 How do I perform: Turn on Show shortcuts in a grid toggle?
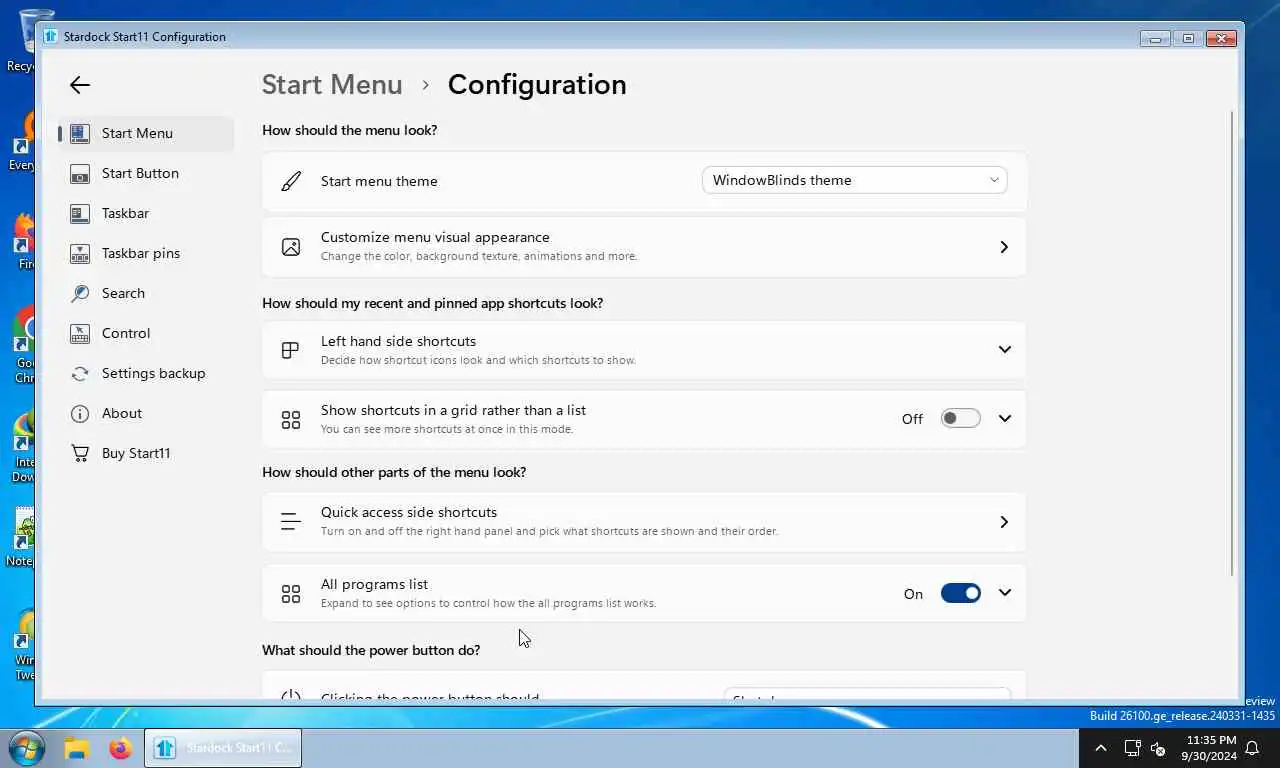[960, 419]
